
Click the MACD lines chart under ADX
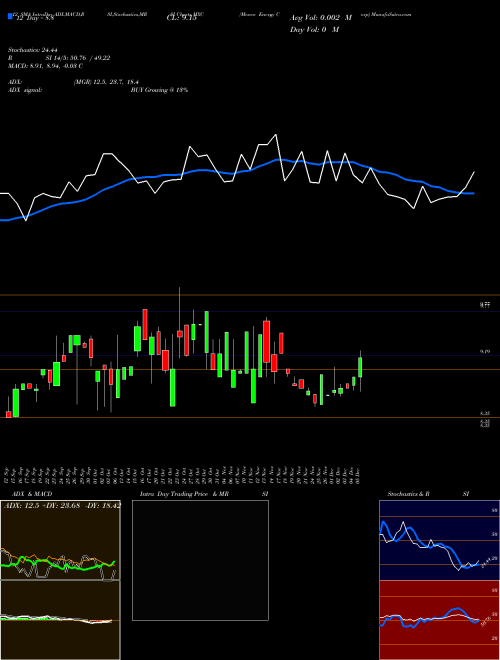[x=60, y=620]
